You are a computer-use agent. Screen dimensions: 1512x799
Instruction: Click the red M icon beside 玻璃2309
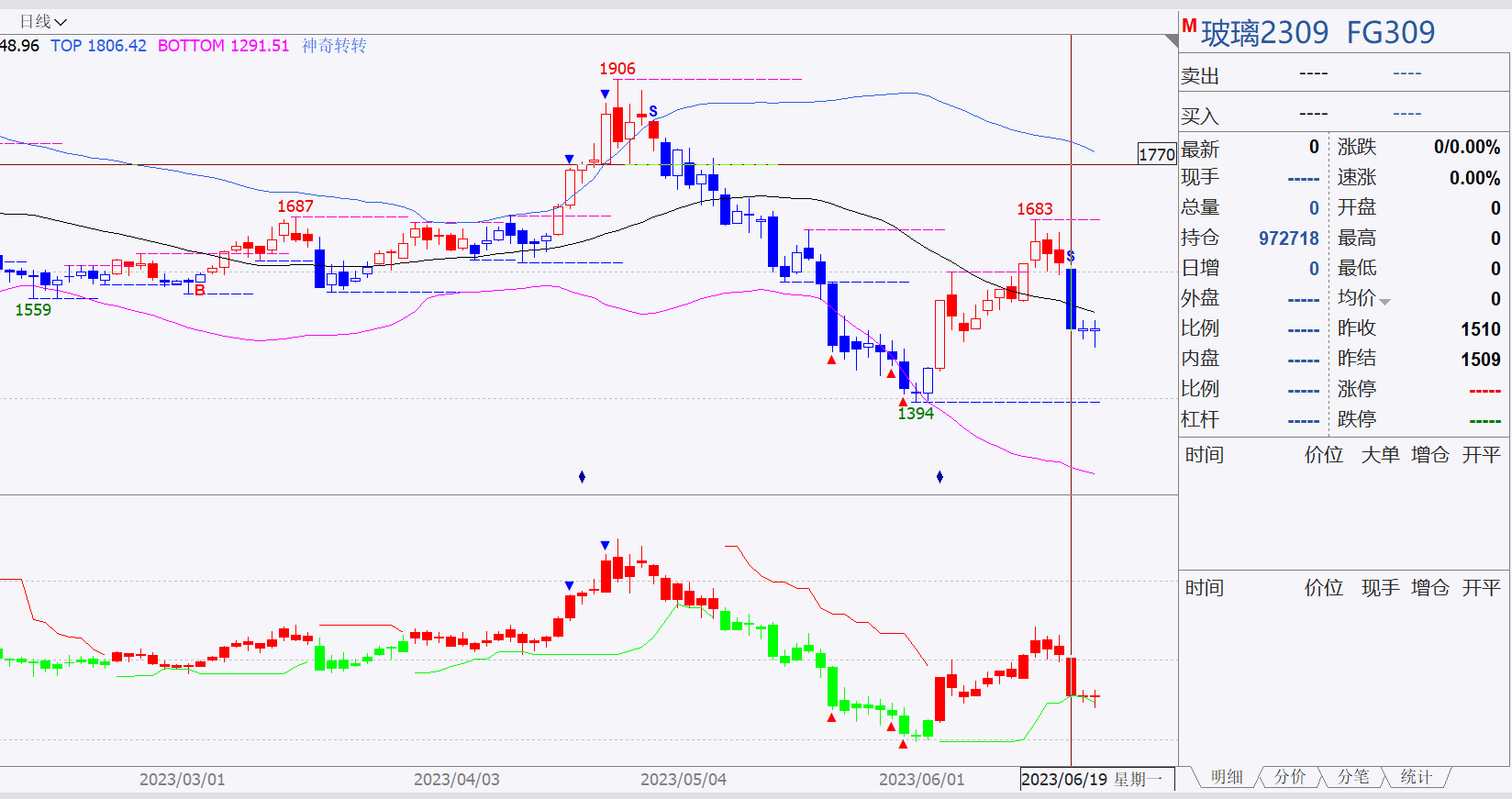1189,27
